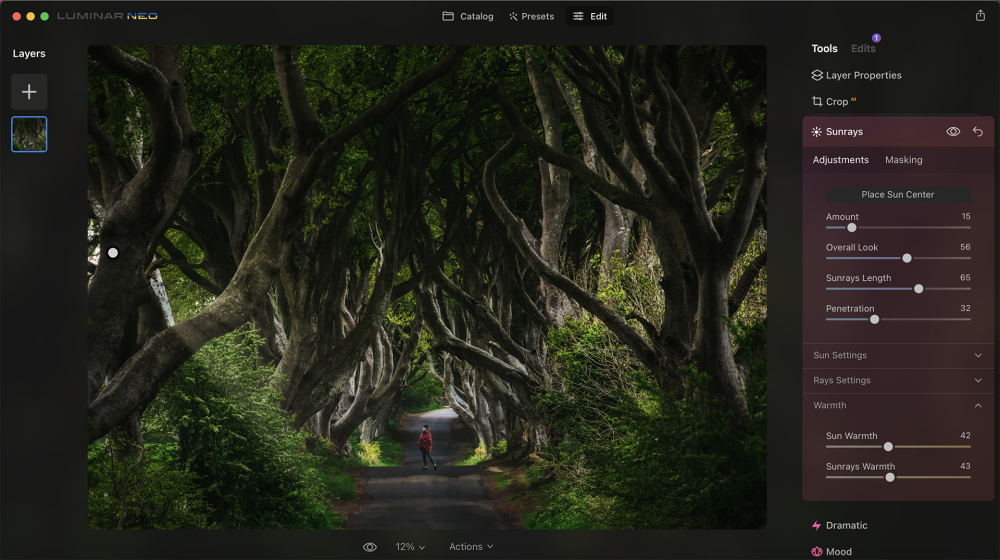Screen dimensions: 1000x560
Task: Click the Sunrays sun icon
Action: tap(816, 132)
